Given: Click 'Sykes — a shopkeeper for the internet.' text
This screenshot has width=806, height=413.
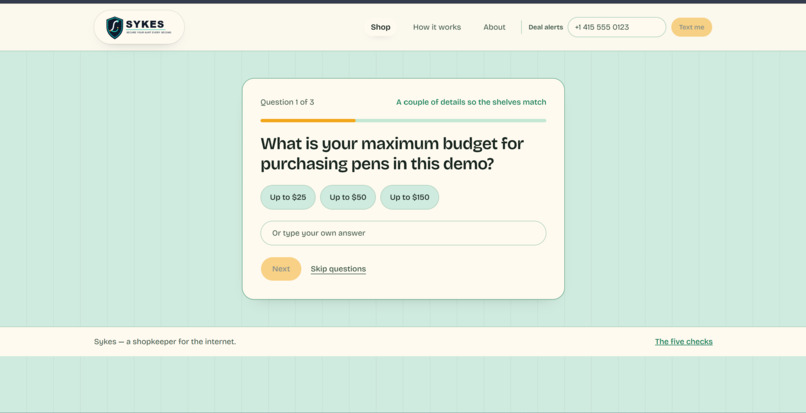Looking at the screenshot, I should pos(165,342).
